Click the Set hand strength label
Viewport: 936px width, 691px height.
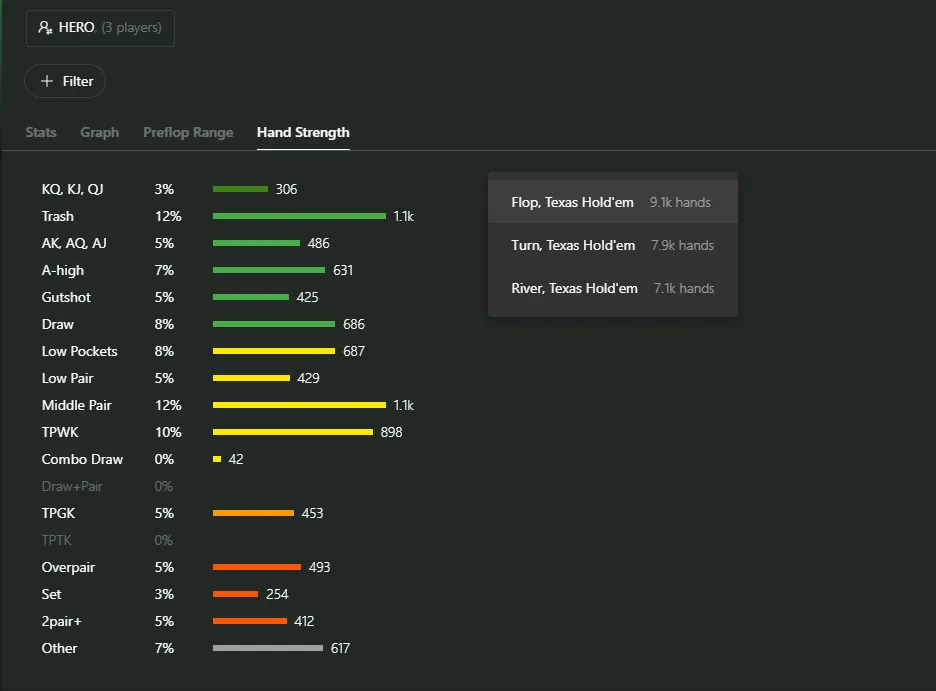click(x=52, y=594)
